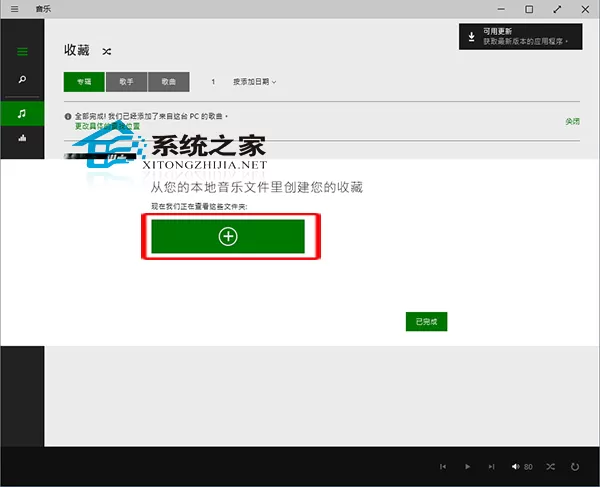Click the download icon in update banner
Screen dimensions: 600x487
pyautogui.click(x=471, y=37)
